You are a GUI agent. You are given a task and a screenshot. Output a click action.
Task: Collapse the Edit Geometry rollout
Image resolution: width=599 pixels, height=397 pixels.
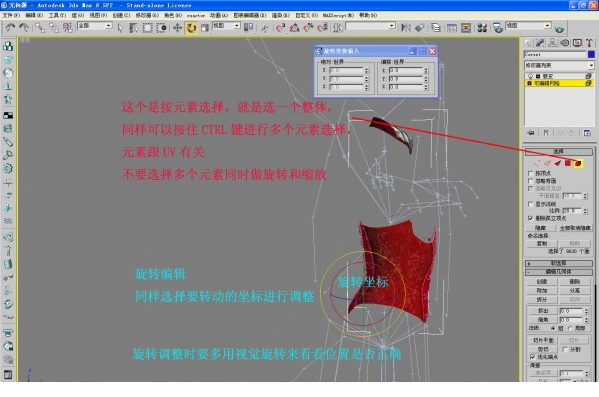[559, 272]
